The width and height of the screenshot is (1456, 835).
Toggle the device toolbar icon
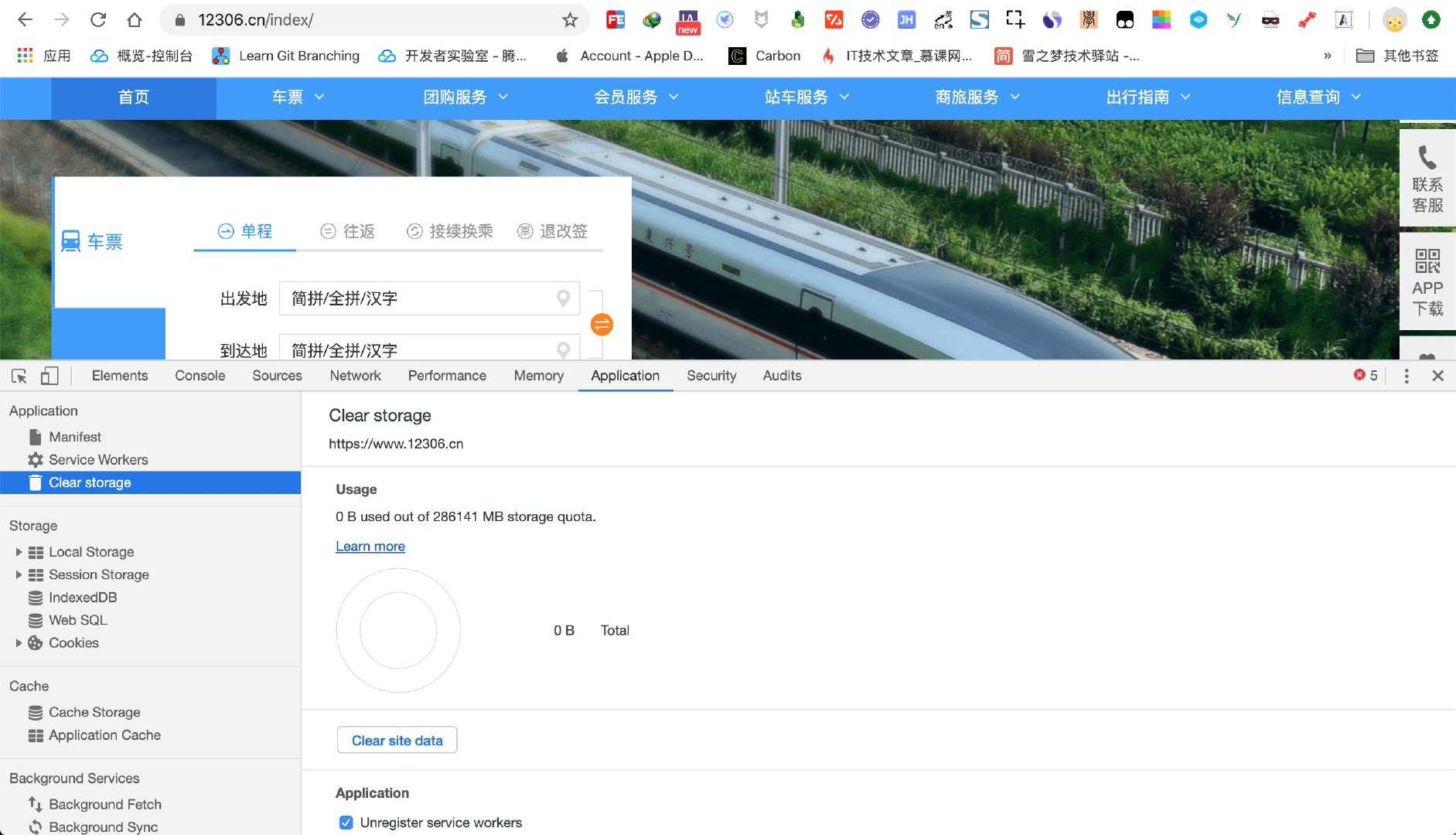pos(49,376)
